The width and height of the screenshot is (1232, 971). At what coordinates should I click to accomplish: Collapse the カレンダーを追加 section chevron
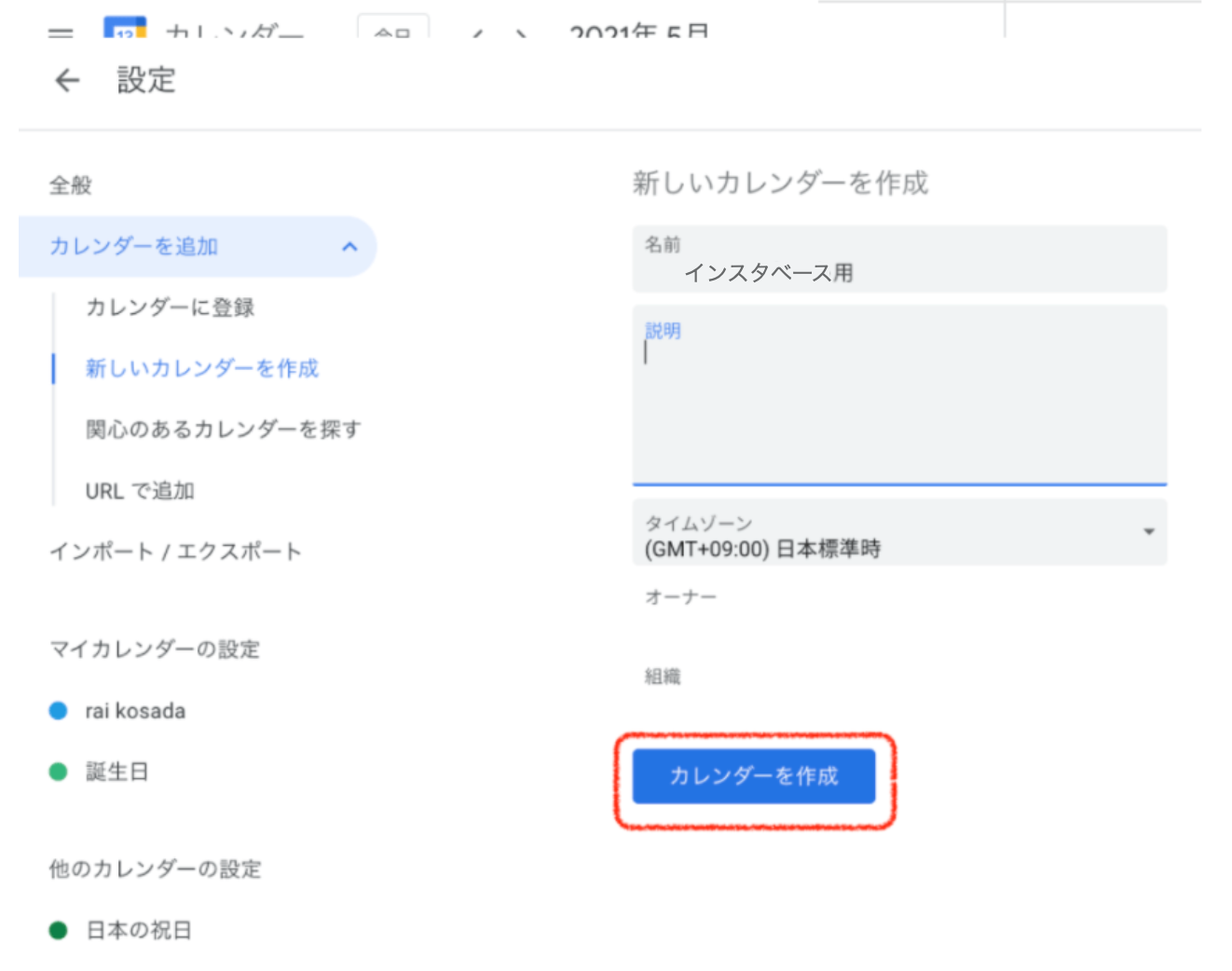coord(349,247)
